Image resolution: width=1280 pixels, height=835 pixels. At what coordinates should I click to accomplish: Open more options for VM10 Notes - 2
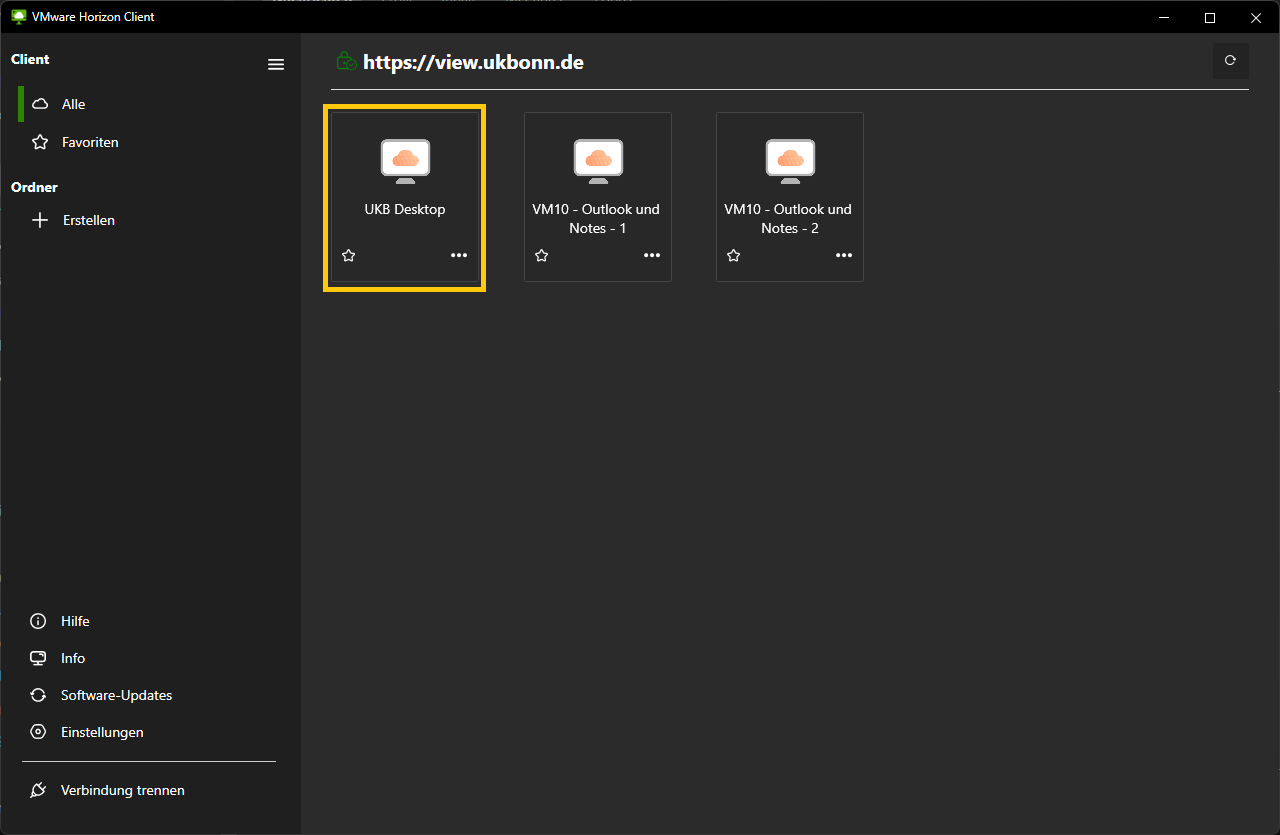coord(844,255)
